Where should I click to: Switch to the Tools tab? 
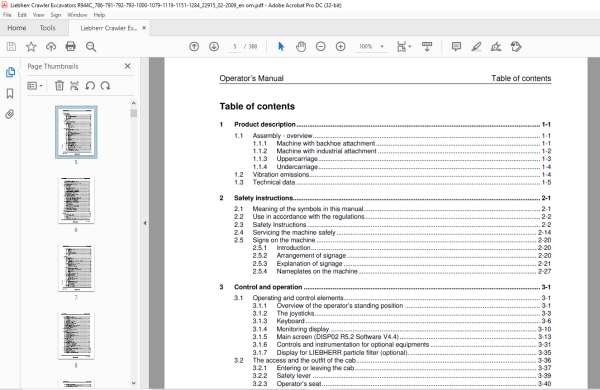click(x=47, y=28)
